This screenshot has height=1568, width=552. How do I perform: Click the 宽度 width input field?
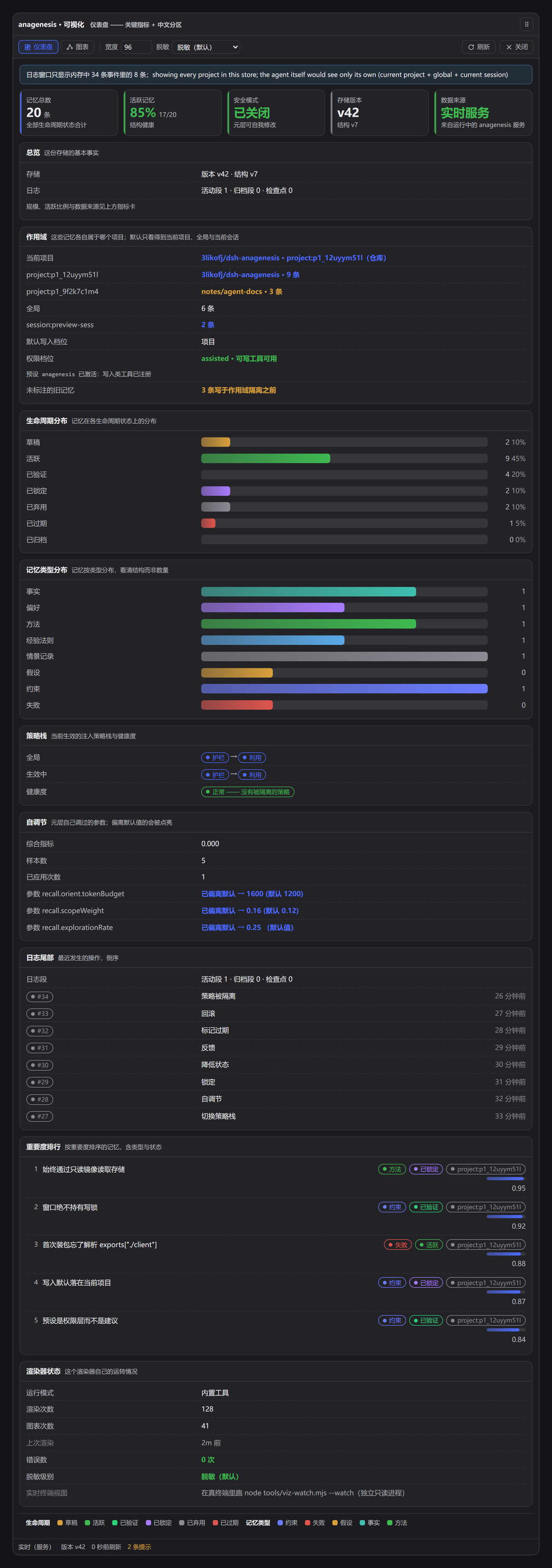pyautogui.click(x=136, y=47)
